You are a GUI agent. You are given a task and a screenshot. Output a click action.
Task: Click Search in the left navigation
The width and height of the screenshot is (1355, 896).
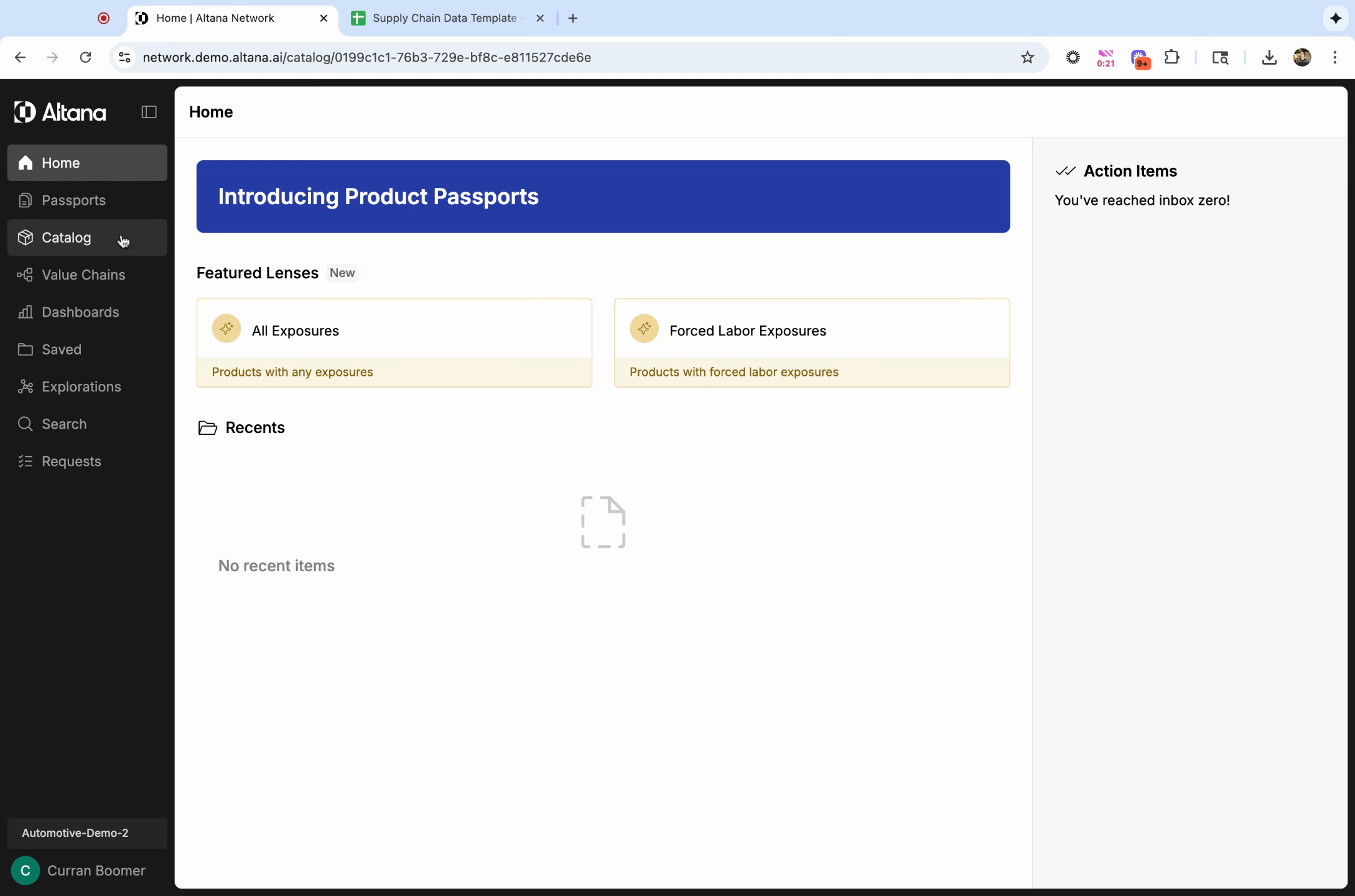click(63, 424)
